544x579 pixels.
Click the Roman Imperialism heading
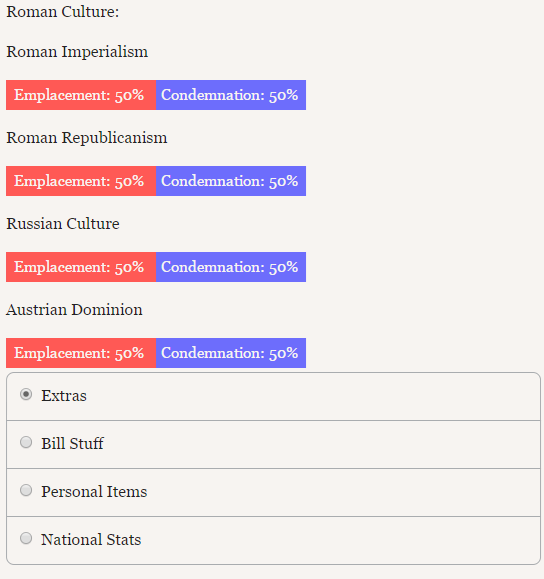[77, 52]
